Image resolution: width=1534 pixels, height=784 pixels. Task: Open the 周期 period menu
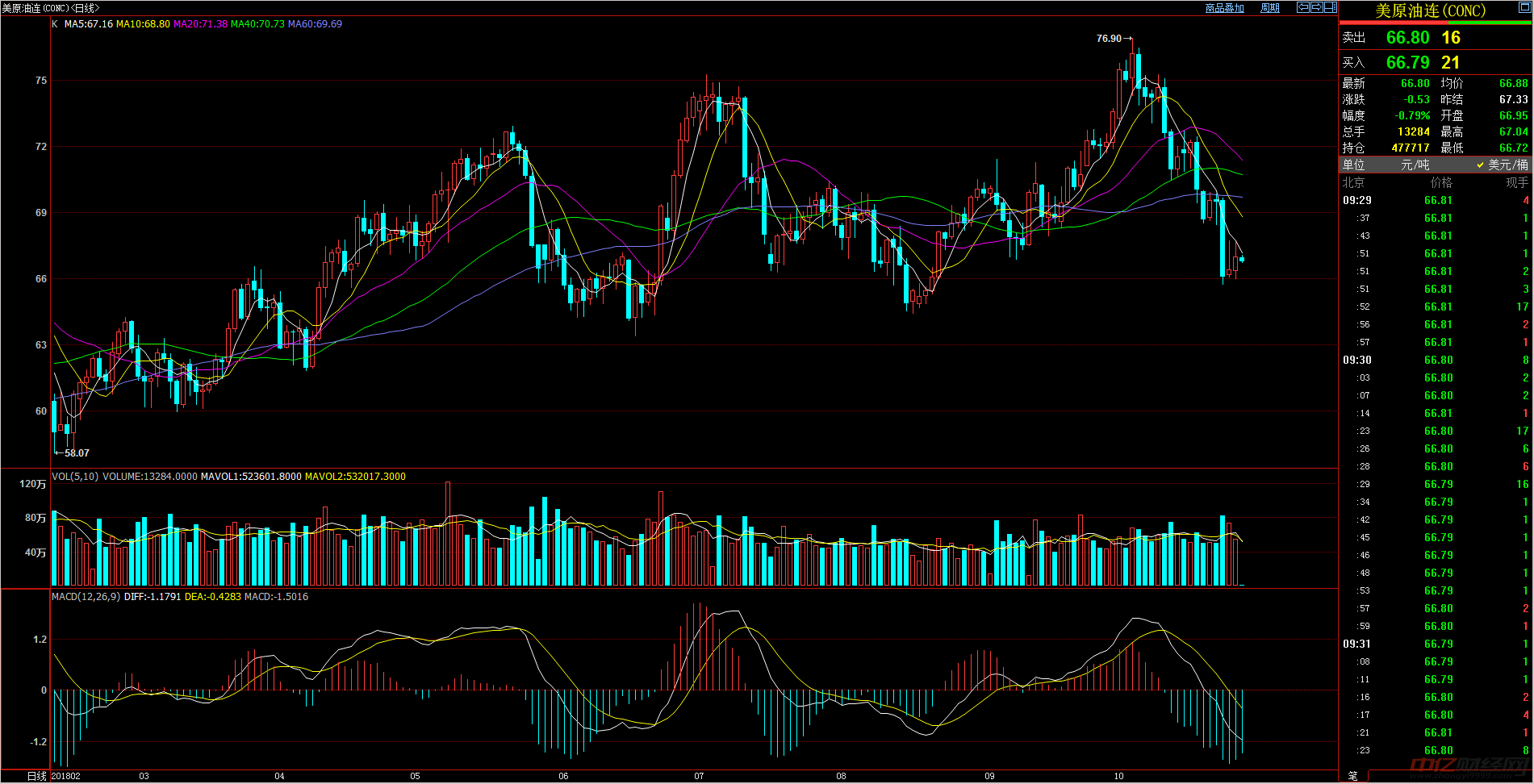point(1270,8)
